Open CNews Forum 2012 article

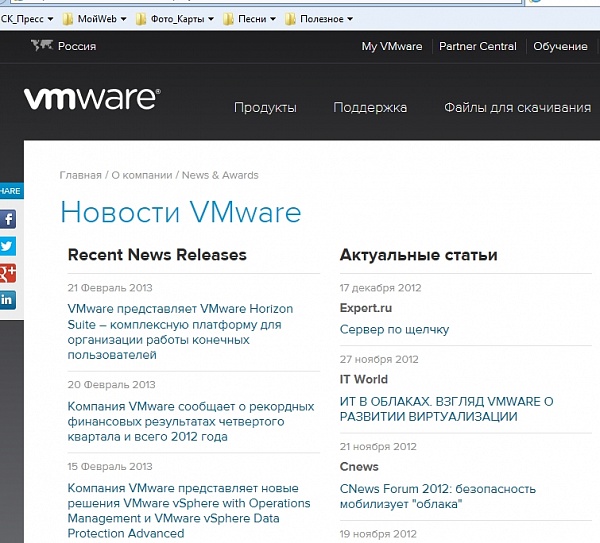tap(438, 496)
